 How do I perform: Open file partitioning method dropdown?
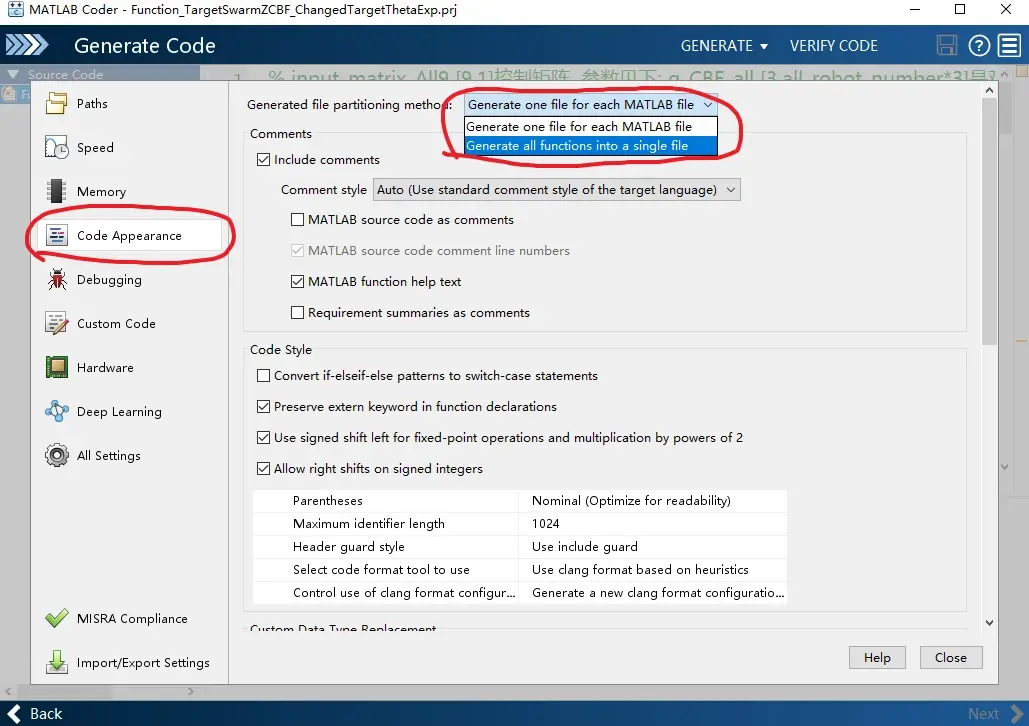click(590, 104)
